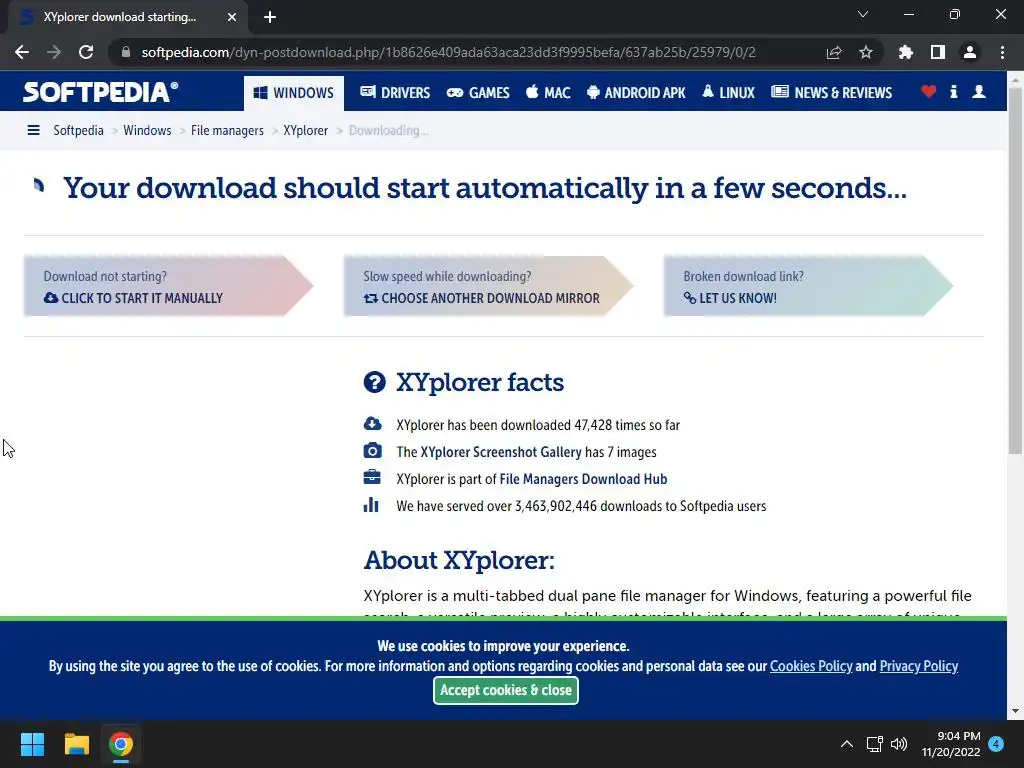Open the Games section
The width and height of the screenshot is (1024, 768).
(478, 93)
